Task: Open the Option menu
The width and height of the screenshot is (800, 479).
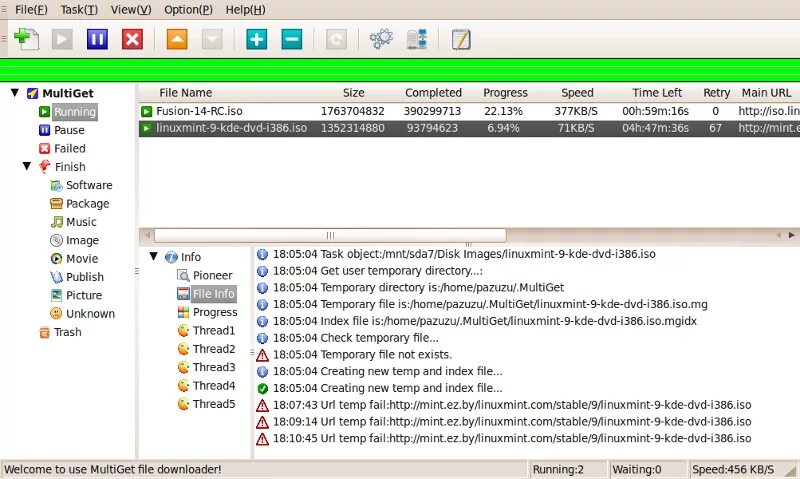Action: (188, 10)
